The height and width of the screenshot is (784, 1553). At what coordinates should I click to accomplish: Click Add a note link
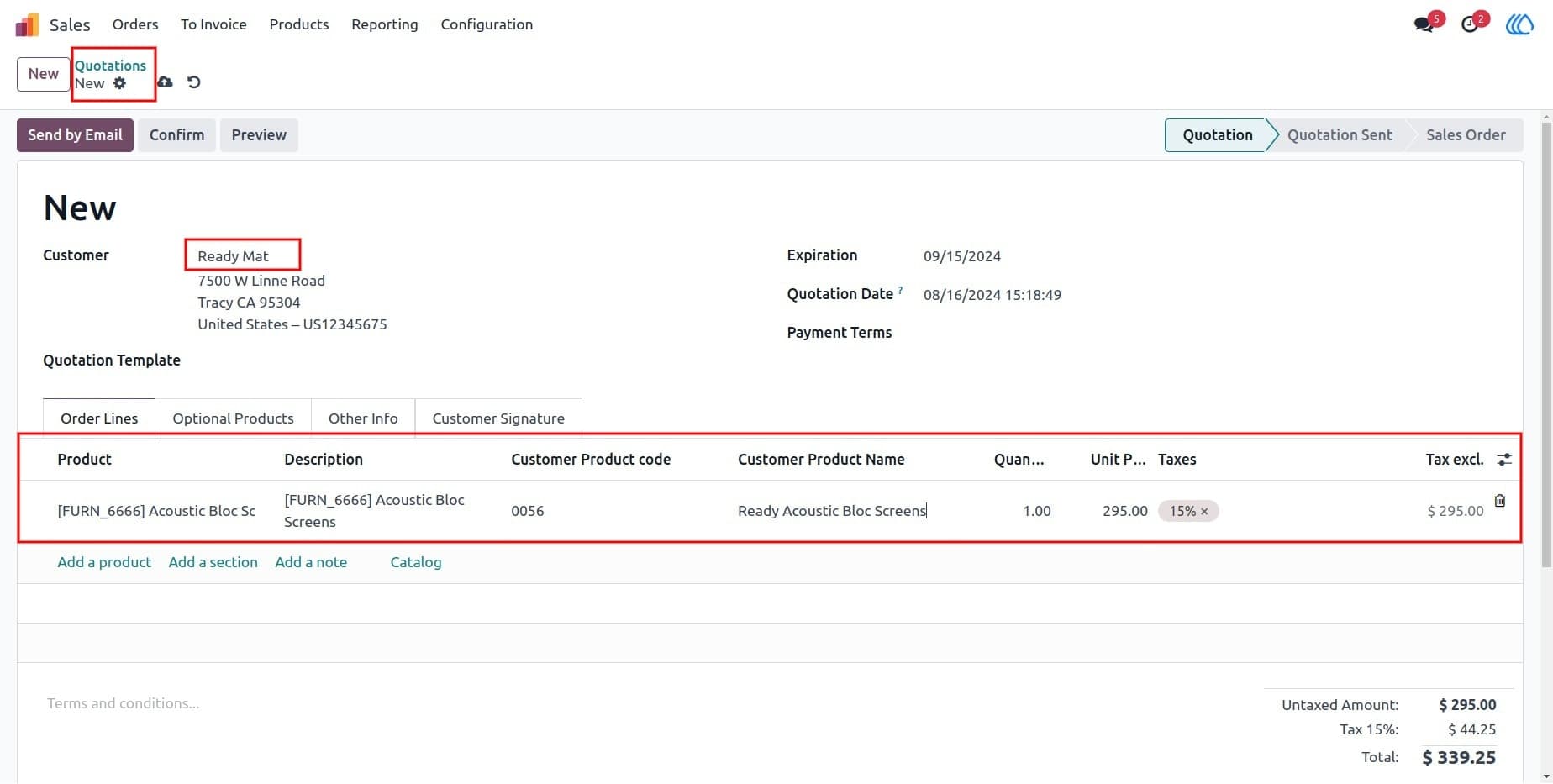311,562
